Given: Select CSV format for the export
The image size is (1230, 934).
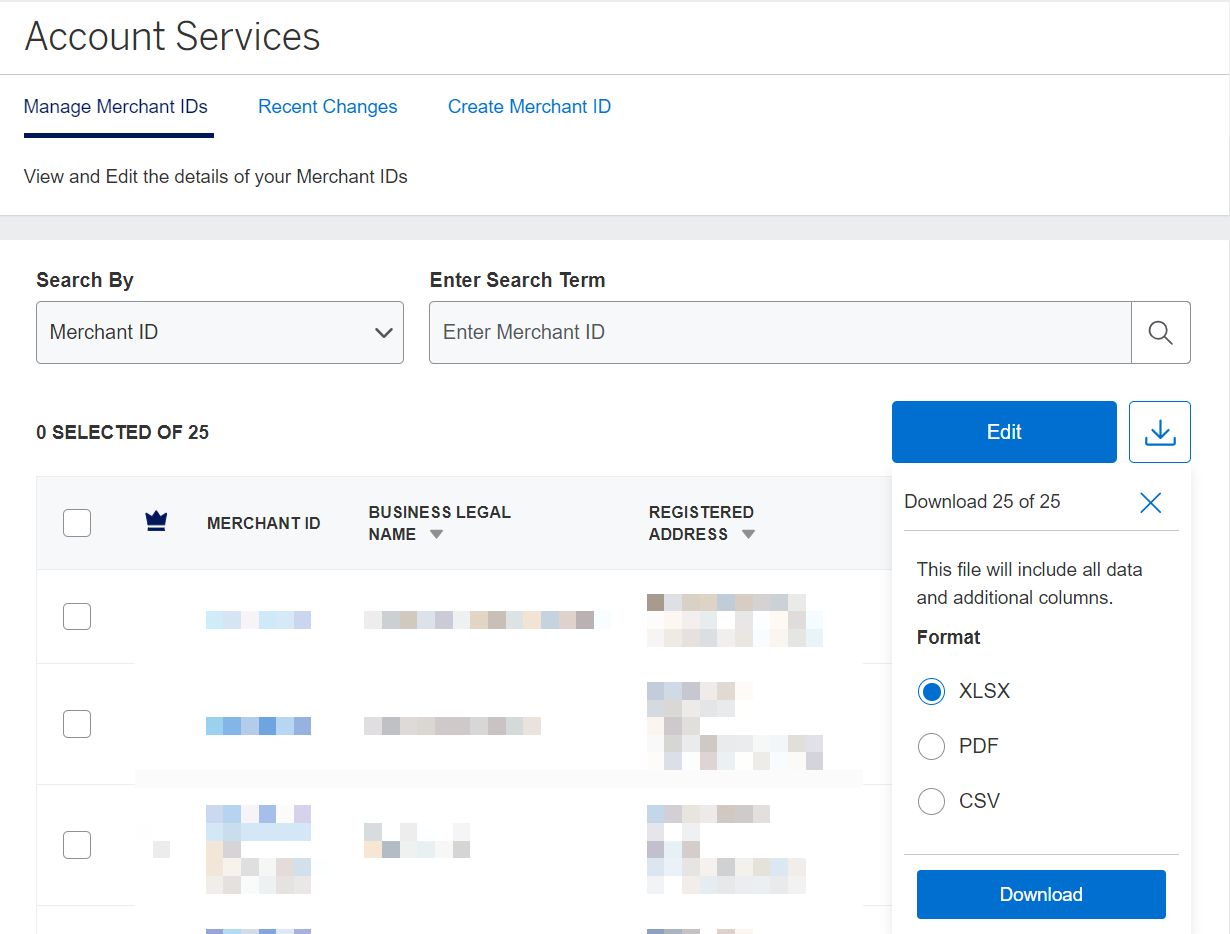Looking at the screenshot, I should [x=931, y=801].
